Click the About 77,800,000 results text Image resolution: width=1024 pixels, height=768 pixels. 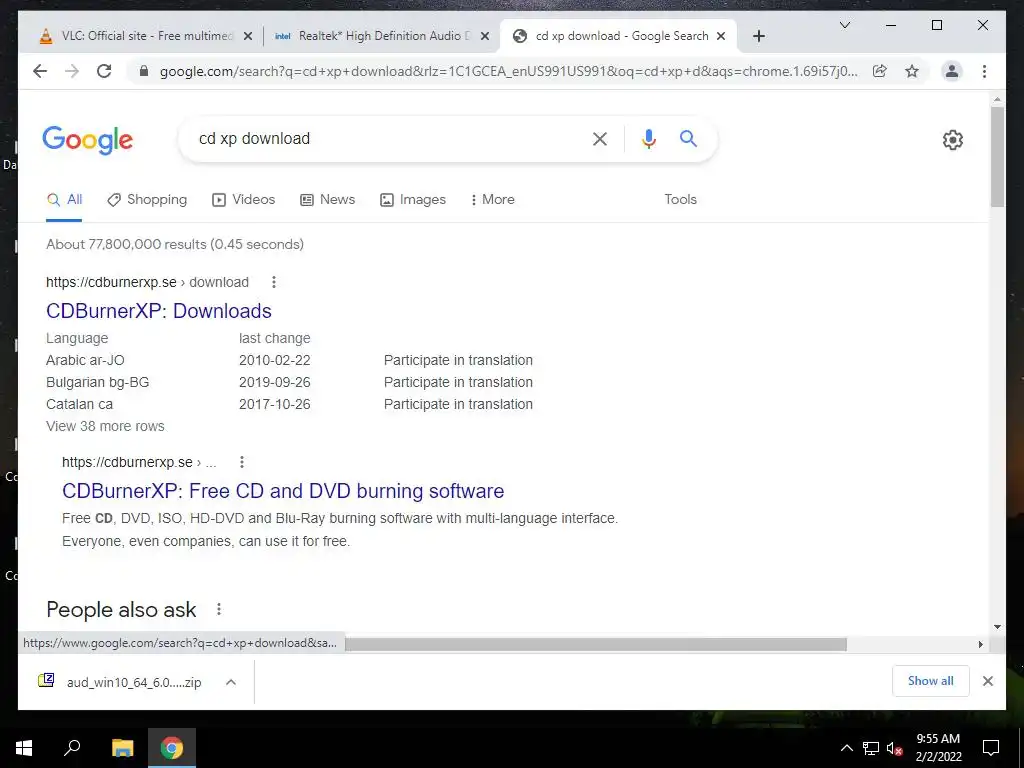174,244
